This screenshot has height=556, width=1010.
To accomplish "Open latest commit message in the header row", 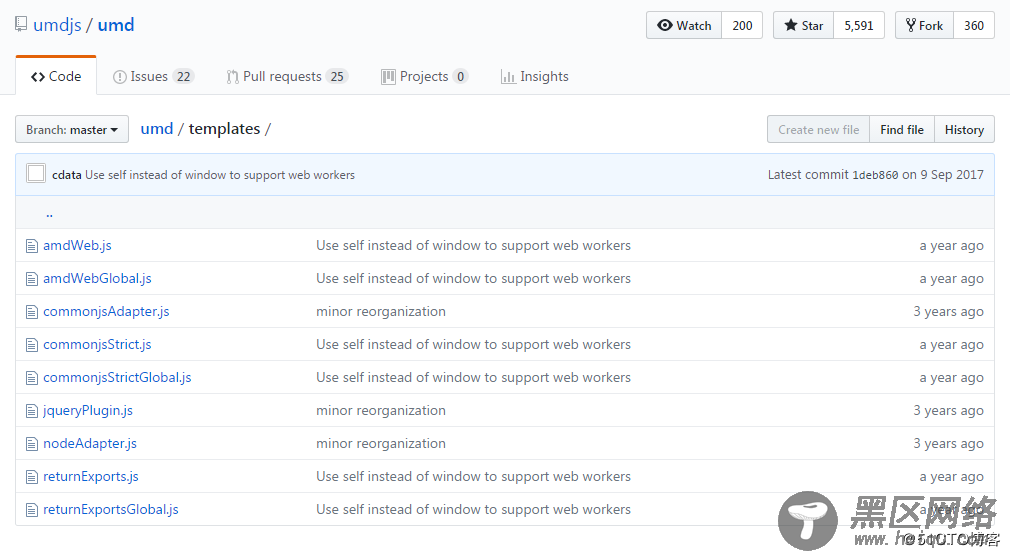I will click(220, 175).
